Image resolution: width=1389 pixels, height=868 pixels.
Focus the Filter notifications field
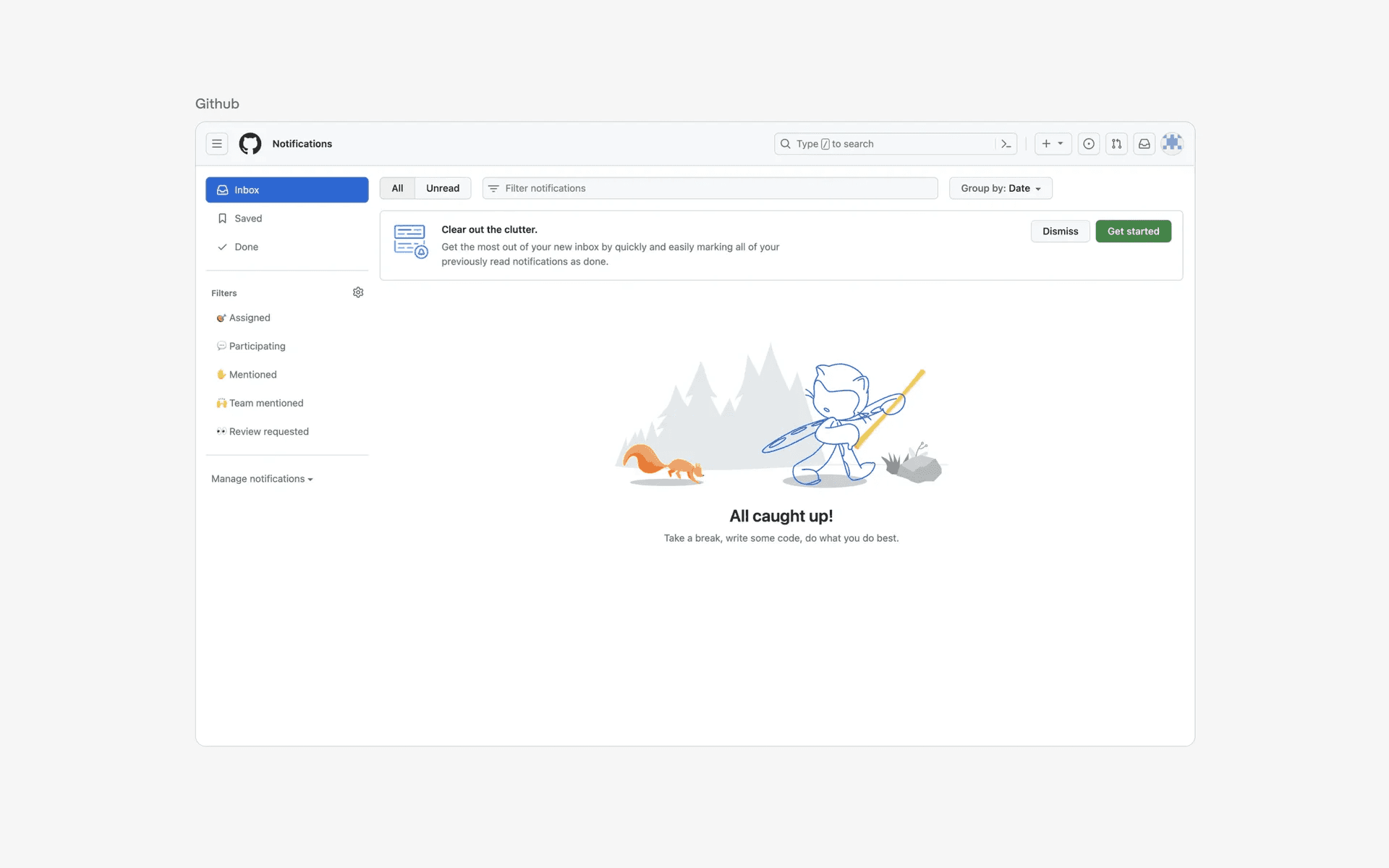(716, 188)
